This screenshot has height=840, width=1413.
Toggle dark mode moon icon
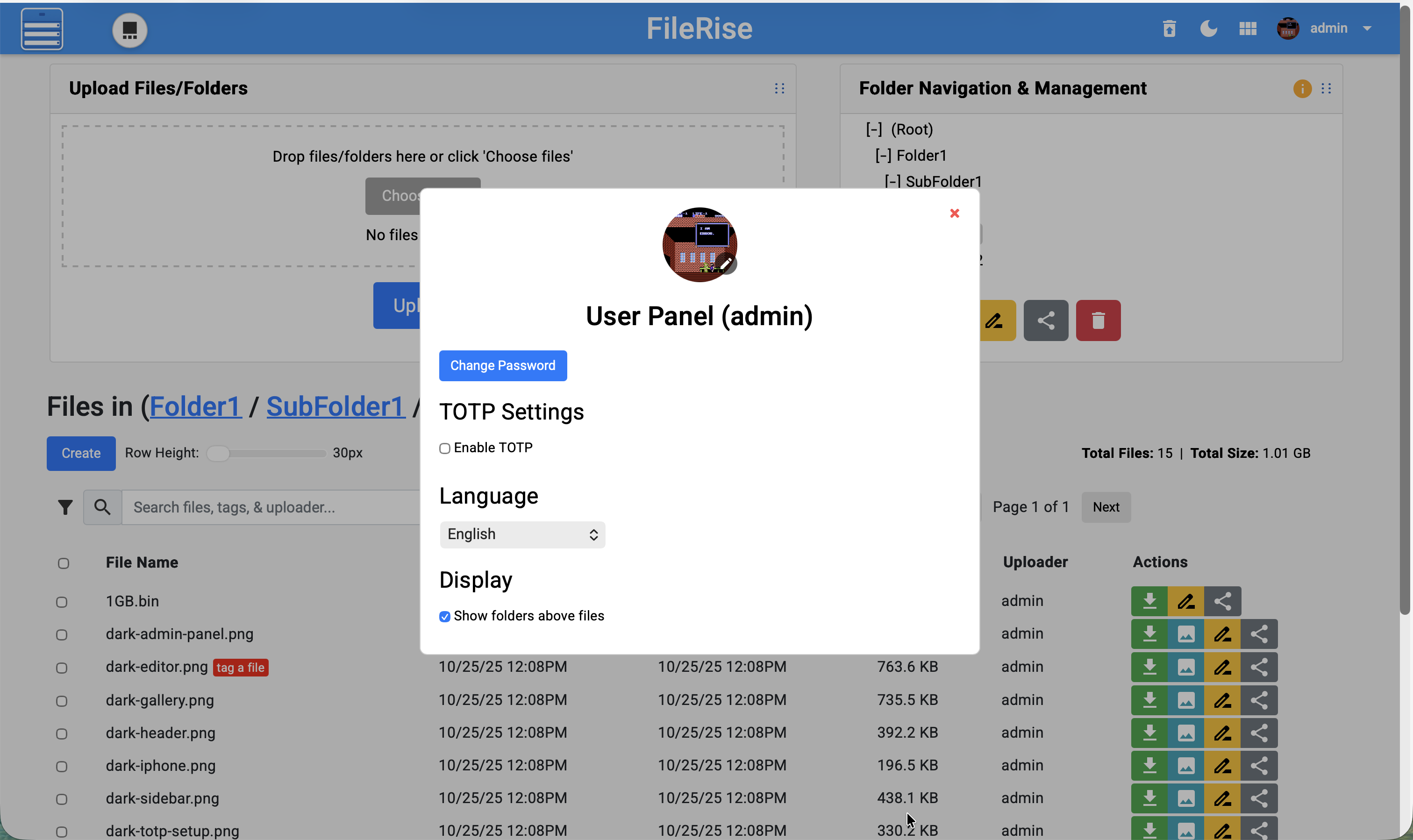click(1208, 28)
